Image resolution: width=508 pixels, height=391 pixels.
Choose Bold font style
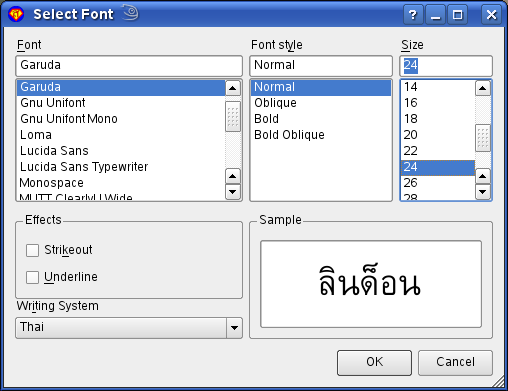pos(321,119)
